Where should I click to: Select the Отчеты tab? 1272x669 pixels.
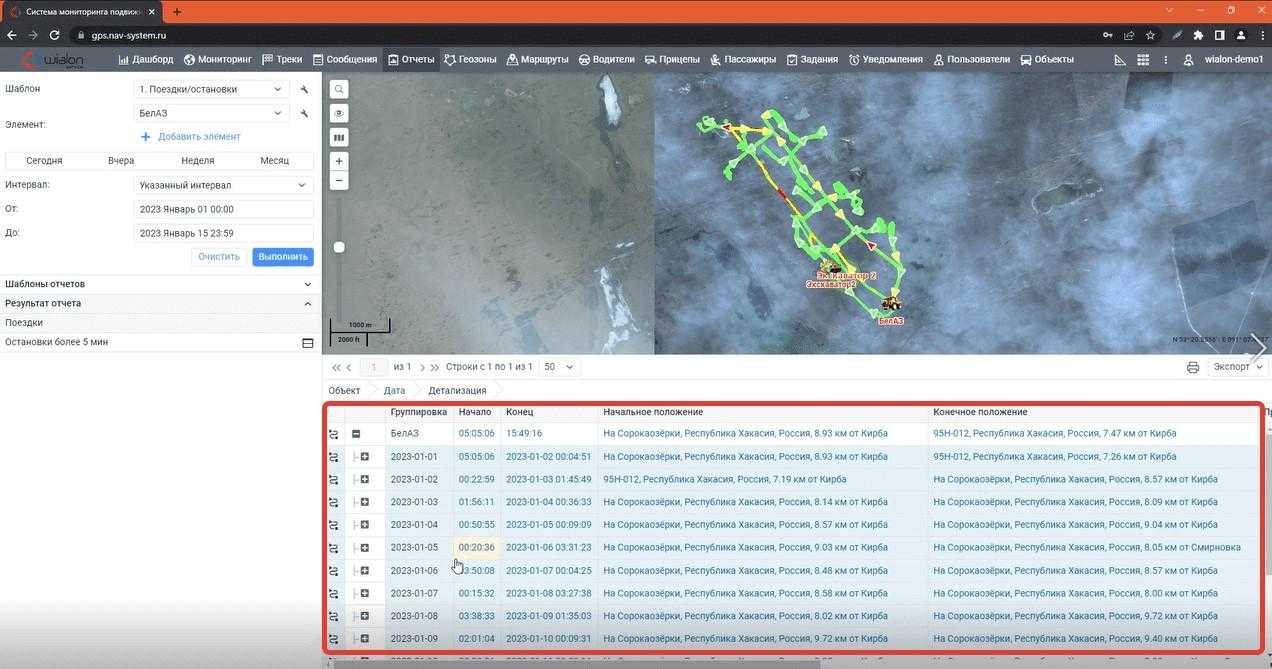pyautogui.click(x=411, y=60)
